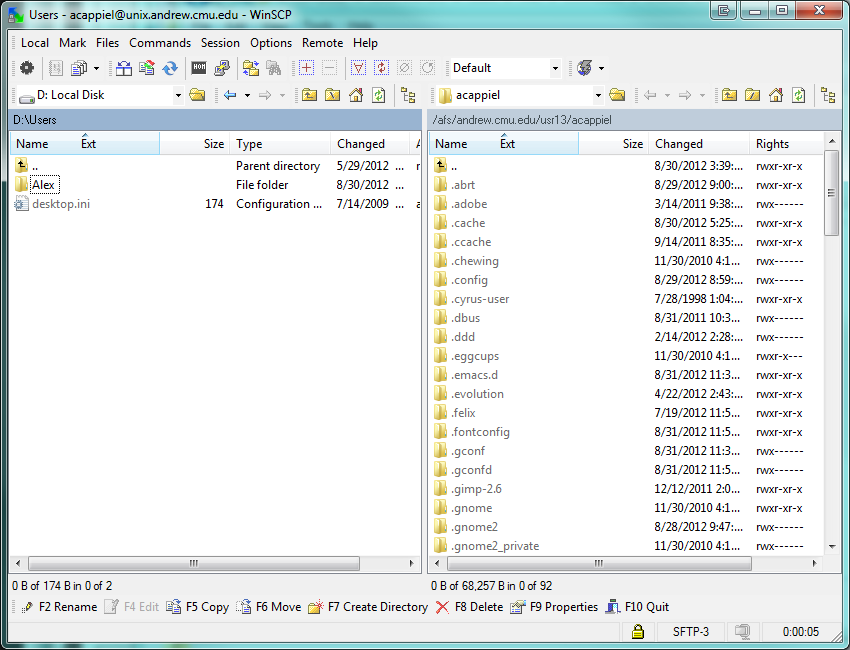
Task: Click F8 Delete button
Action: point(469,607)
